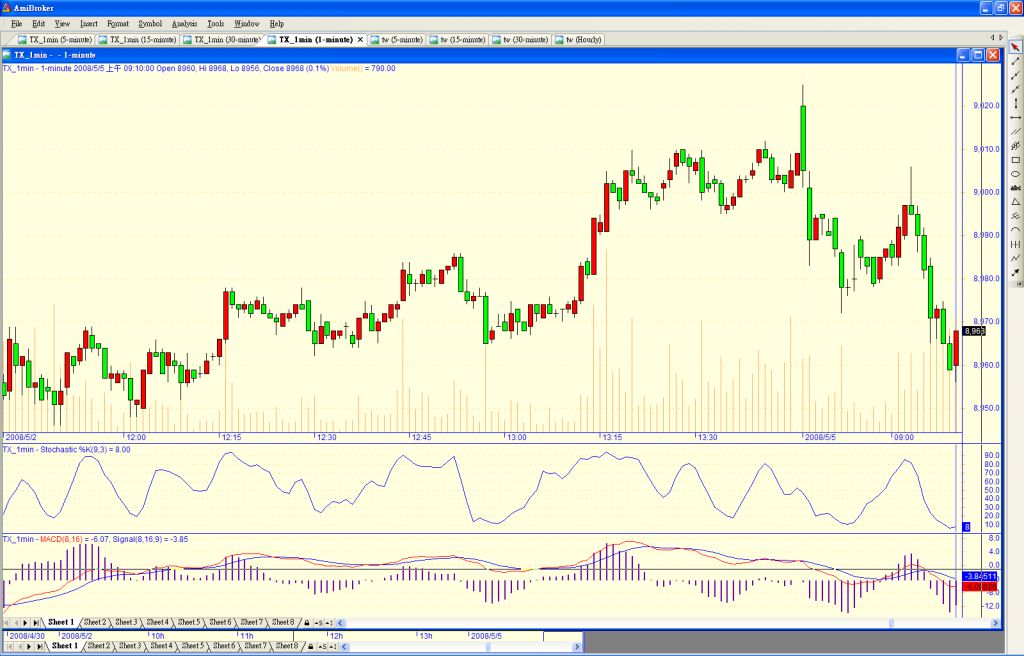Select Sheet 2 in chart window tabs
The height and width of the screenshot is (656, 1024).
(x=95, y=623)
